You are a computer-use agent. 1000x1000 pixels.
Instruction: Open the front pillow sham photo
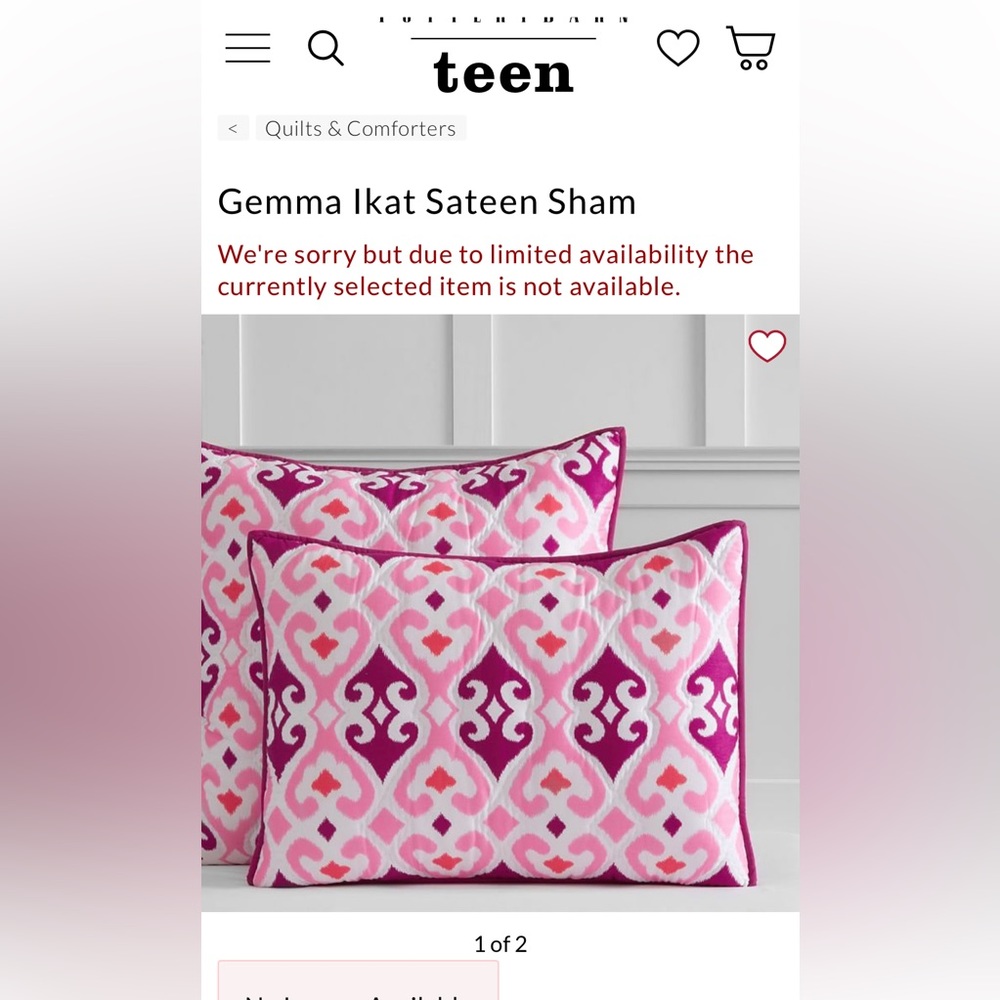(501, 708)
